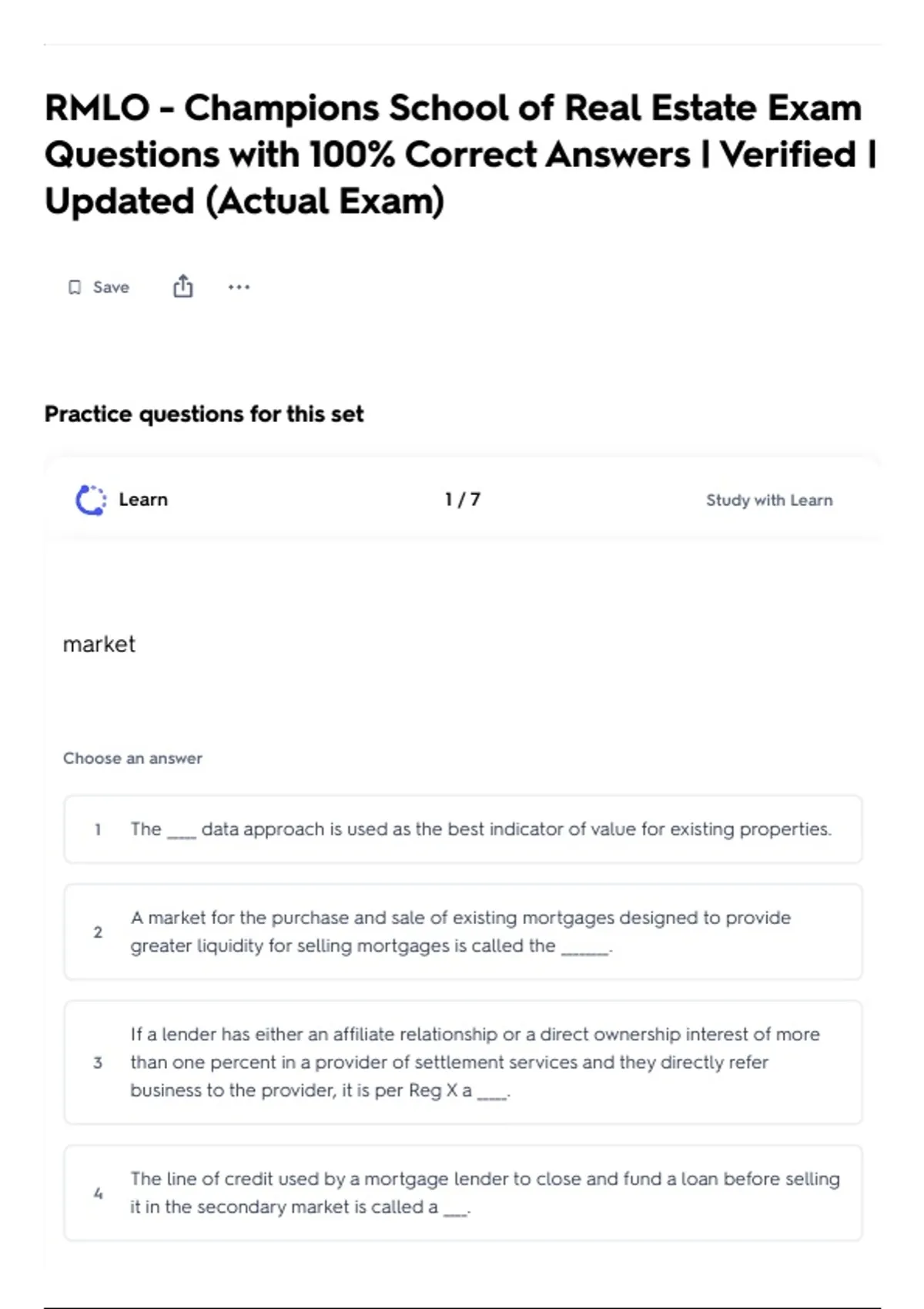
Task: Click the RMLO Champions School page title
Action: [x=460, y=155]
